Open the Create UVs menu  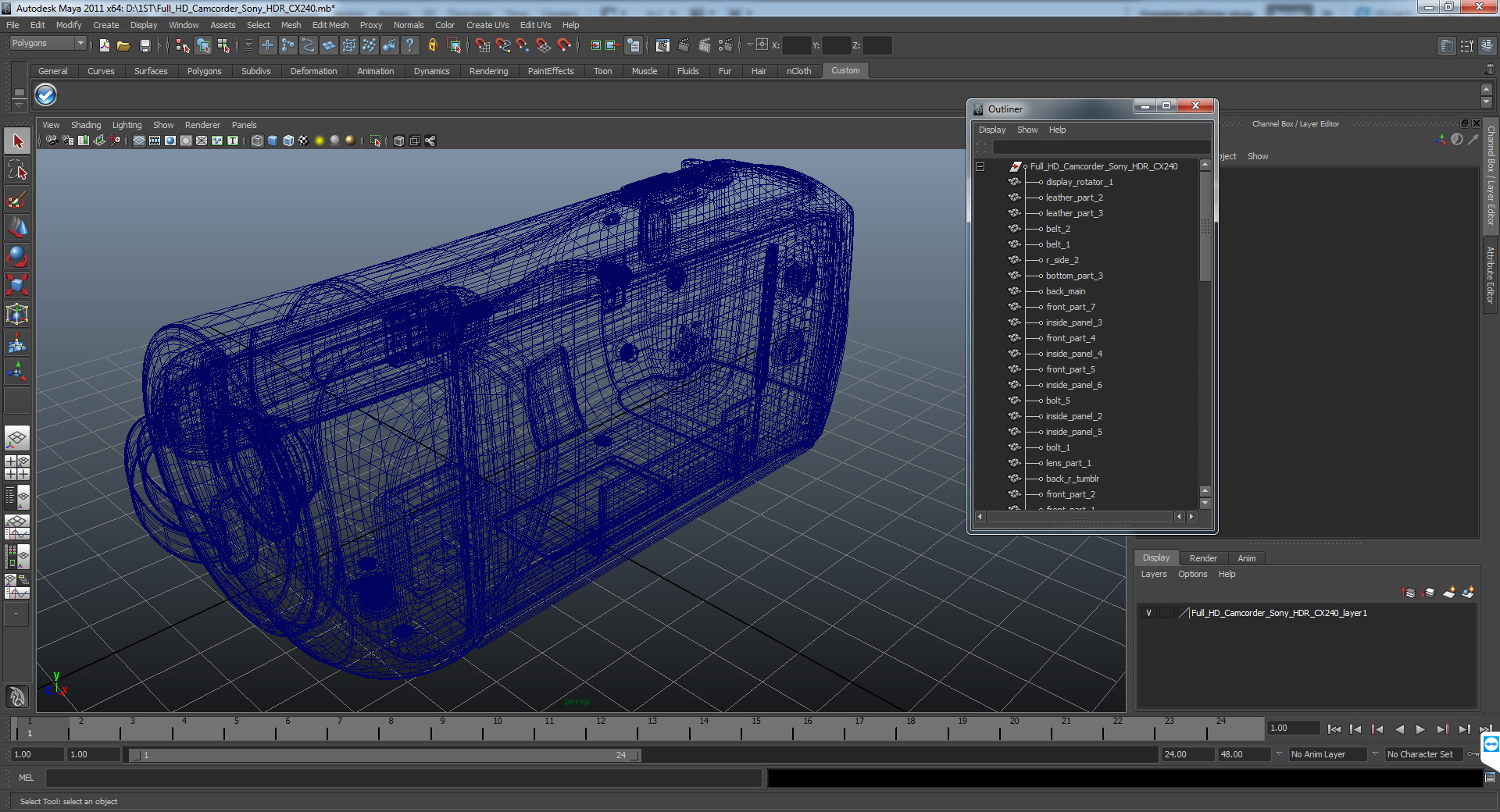click(x=487, y=25)
